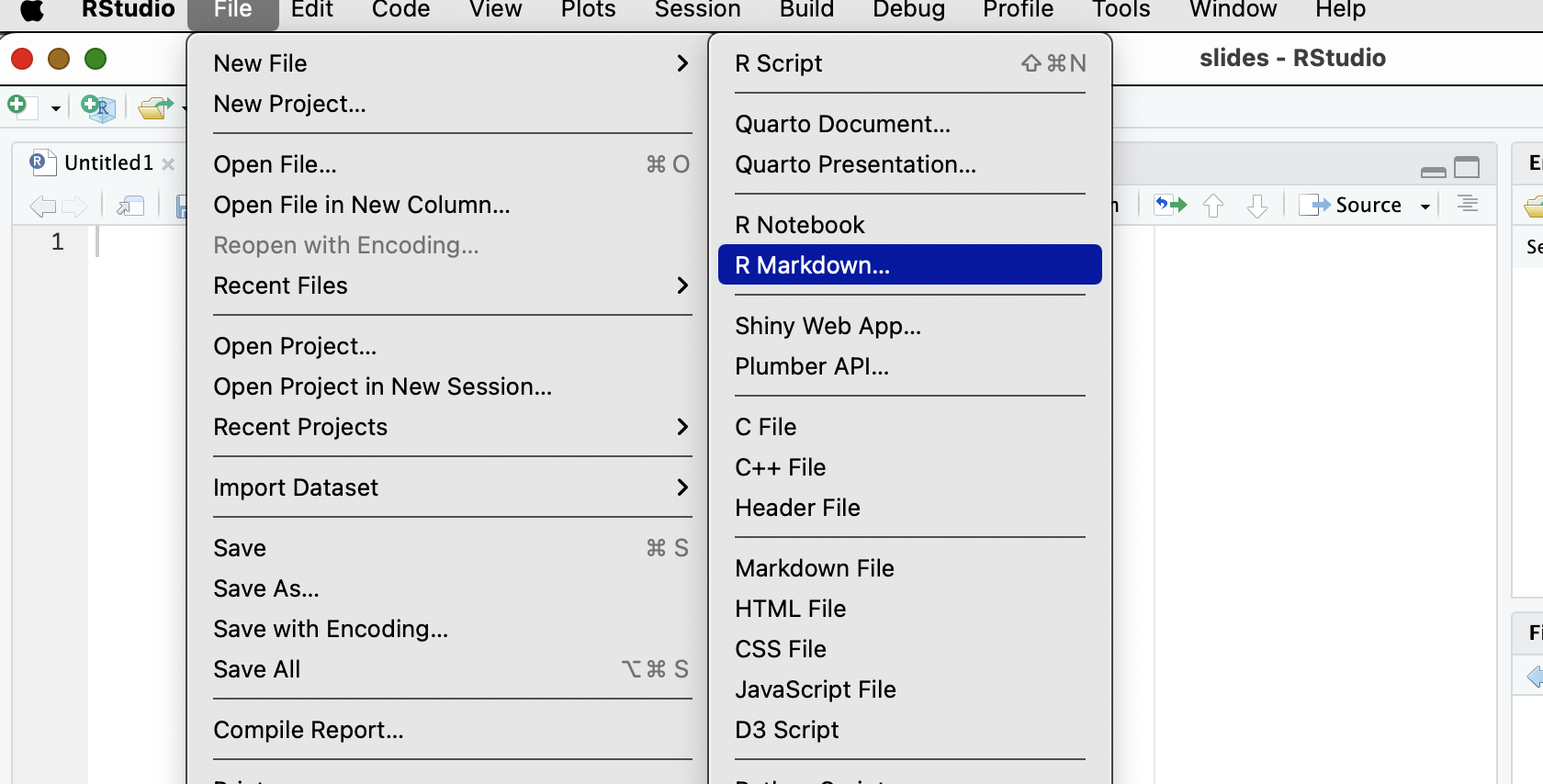The width and height of the screenshot is (1543, 784).
Task: Create a new CSS File
Action: 910,649
